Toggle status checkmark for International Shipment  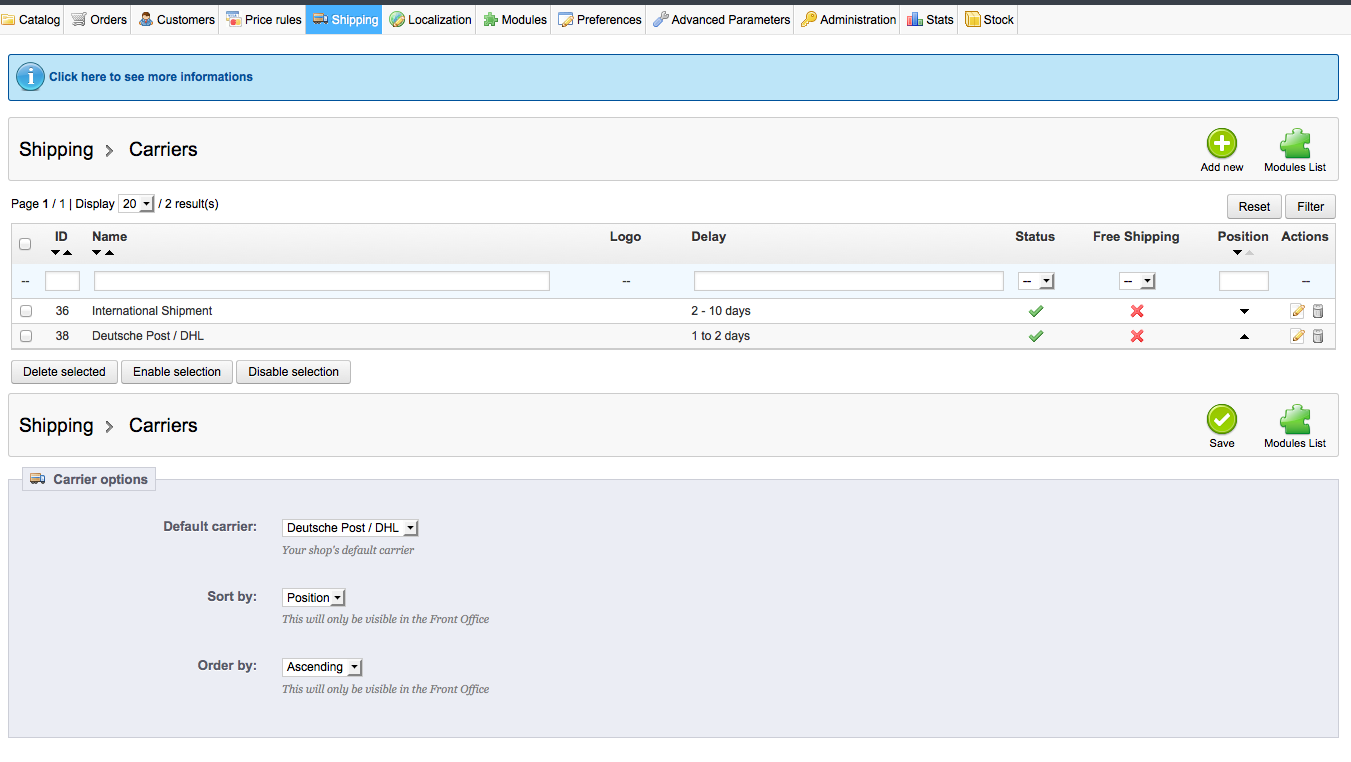click(x=1036, y=311)
